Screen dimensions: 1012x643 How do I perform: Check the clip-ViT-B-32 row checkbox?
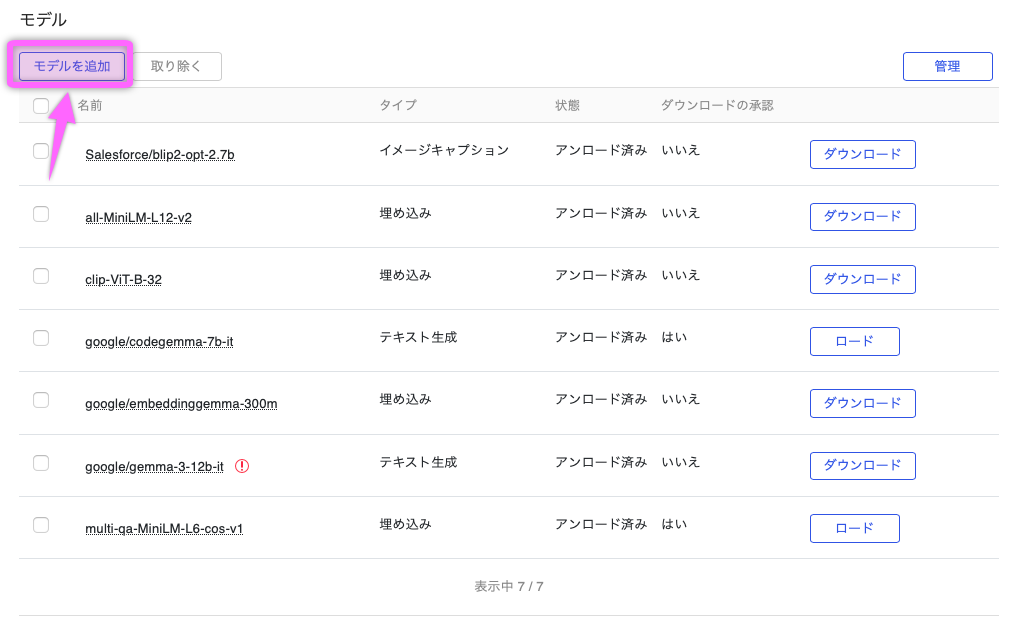(41, 276)
